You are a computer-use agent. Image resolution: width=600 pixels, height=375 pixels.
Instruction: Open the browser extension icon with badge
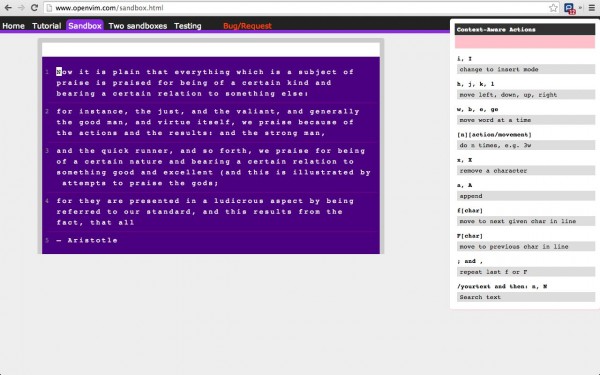[569, 8]
